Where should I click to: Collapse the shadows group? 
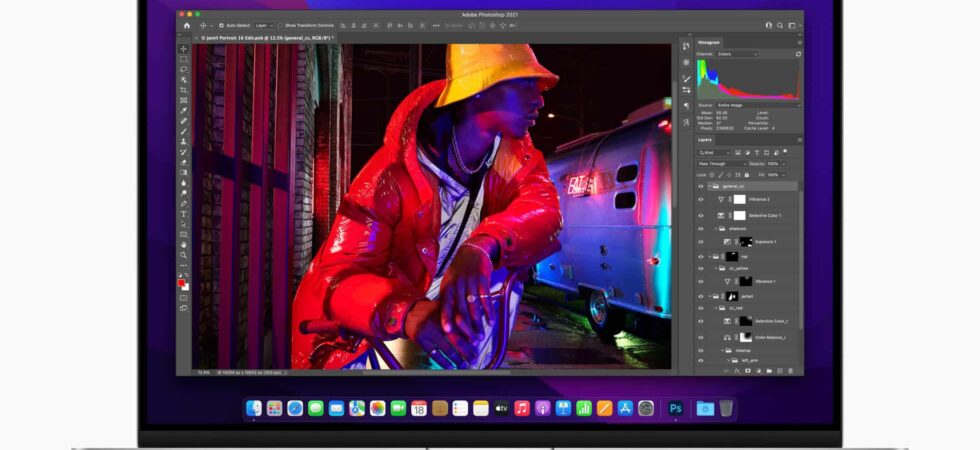[716, 229]
